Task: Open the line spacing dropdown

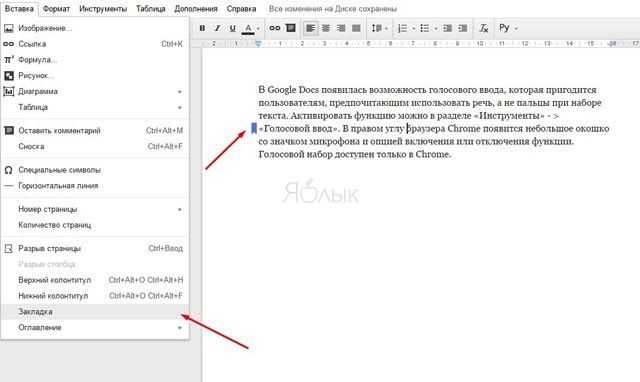Action: point(379,28)
